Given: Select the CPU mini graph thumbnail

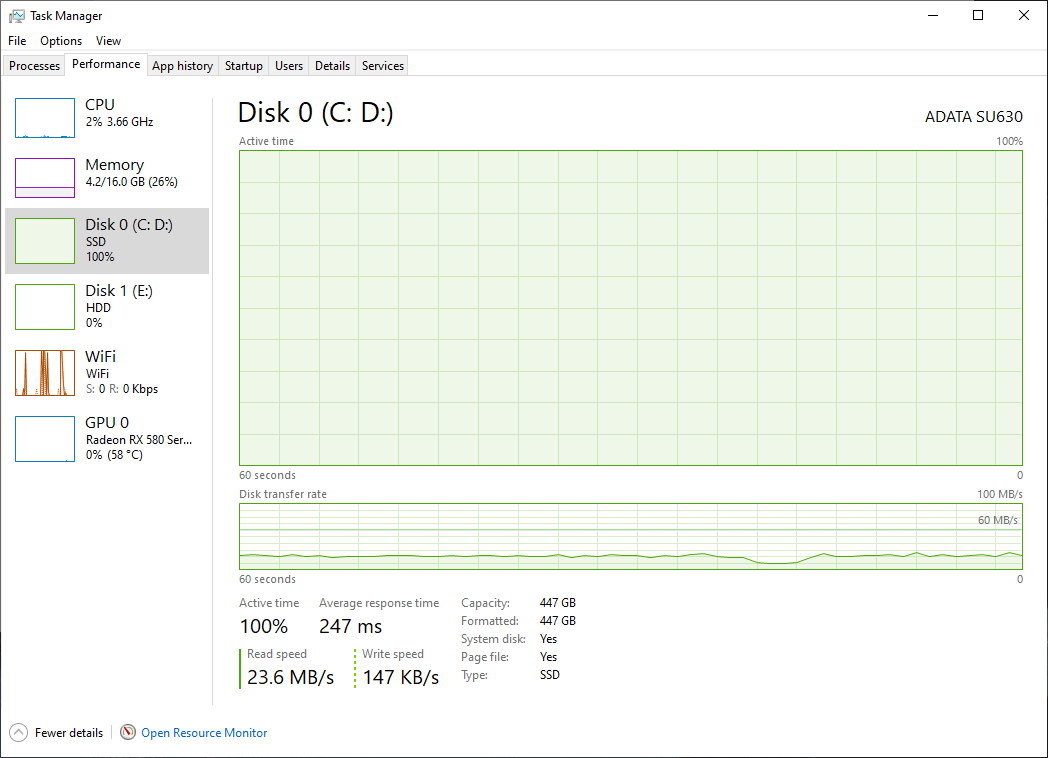Looking at the screenshot, I should tap(45, 118).
